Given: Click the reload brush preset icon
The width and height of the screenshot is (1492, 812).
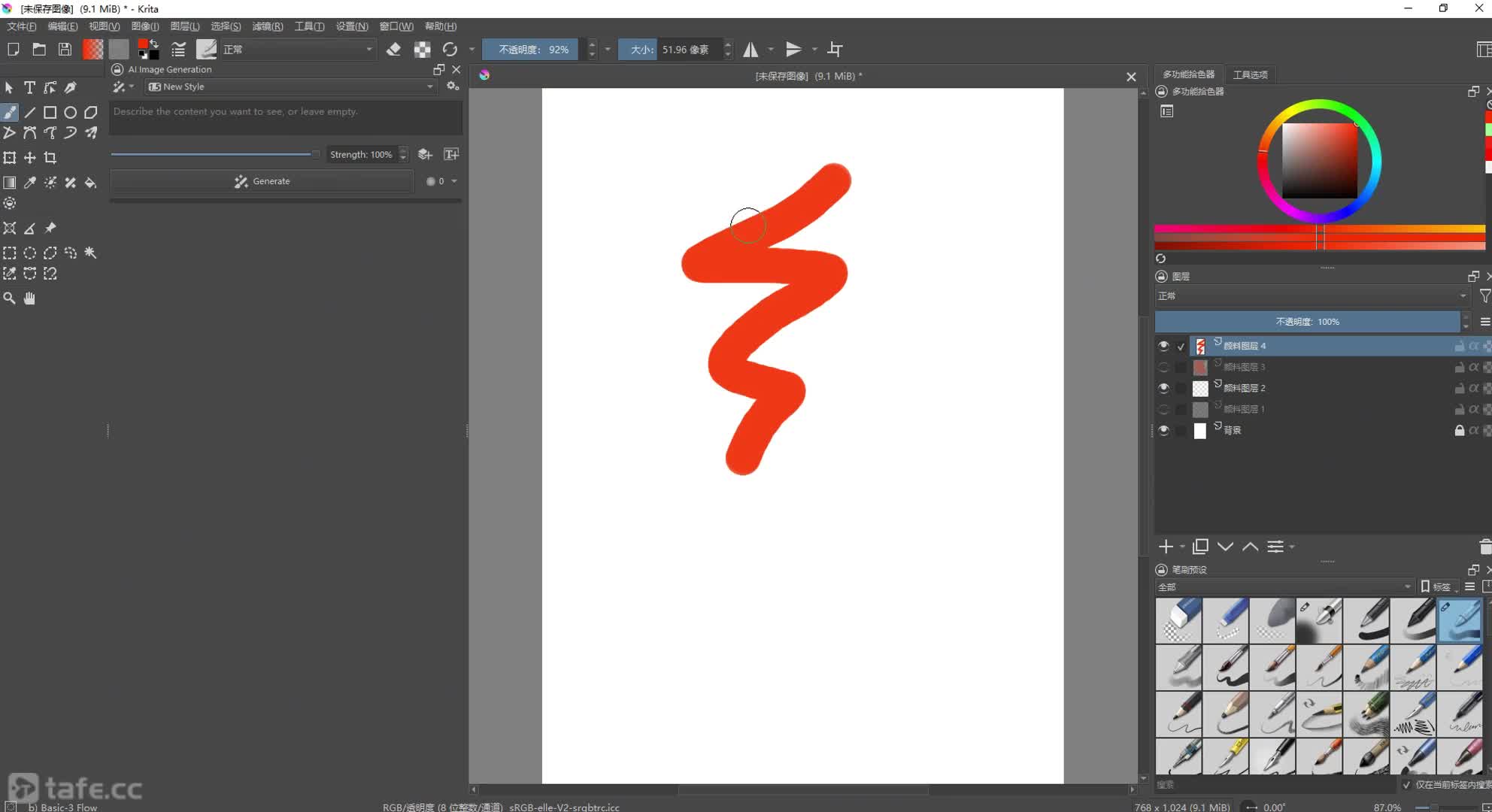Looking at the screenshot, I should click(x=450, y=50).
